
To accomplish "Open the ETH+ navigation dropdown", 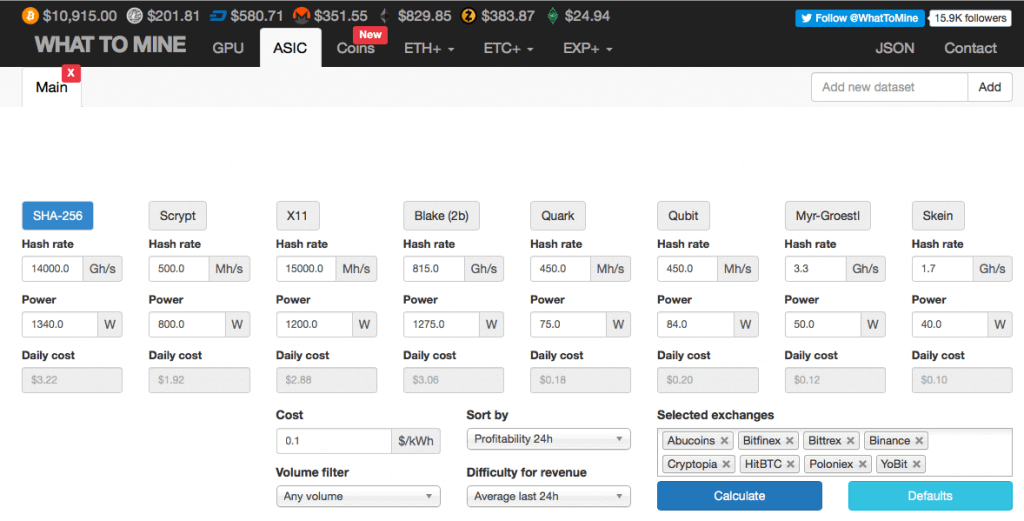I will point(429,48).
